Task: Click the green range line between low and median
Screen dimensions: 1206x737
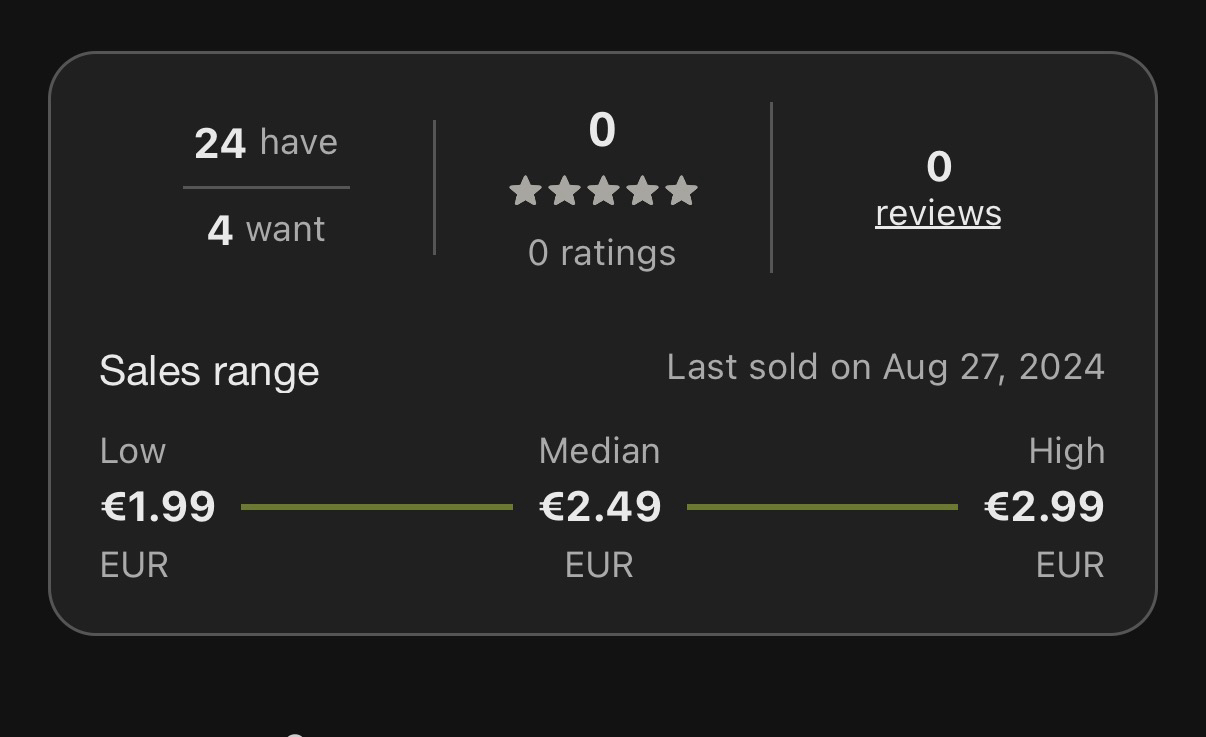Action: click(377, 507)
